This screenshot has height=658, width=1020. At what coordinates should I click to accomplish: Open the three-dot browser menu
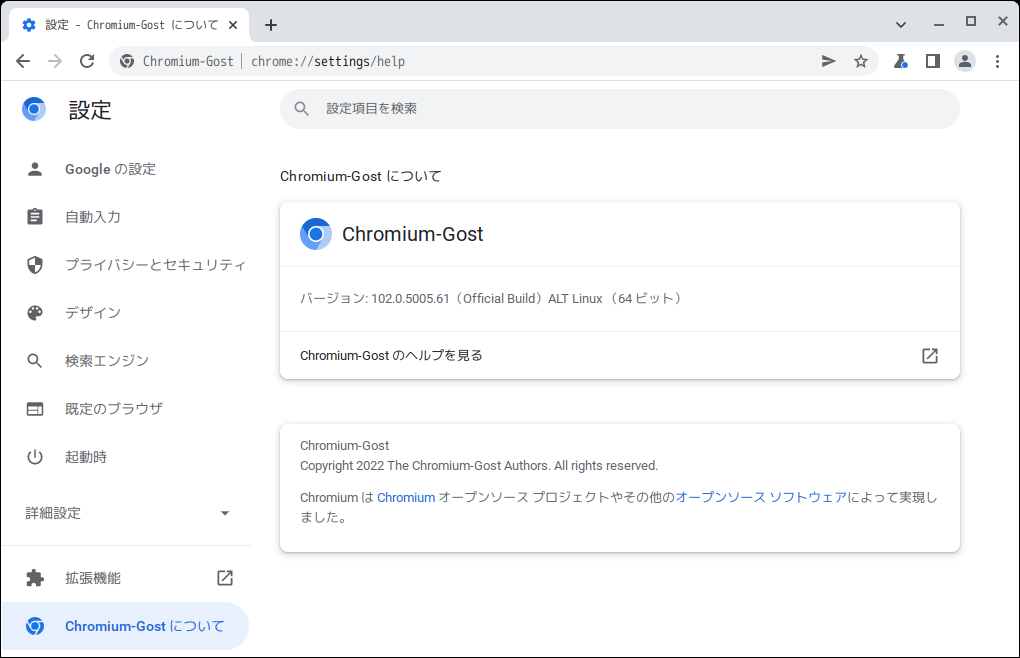(997, 61)
